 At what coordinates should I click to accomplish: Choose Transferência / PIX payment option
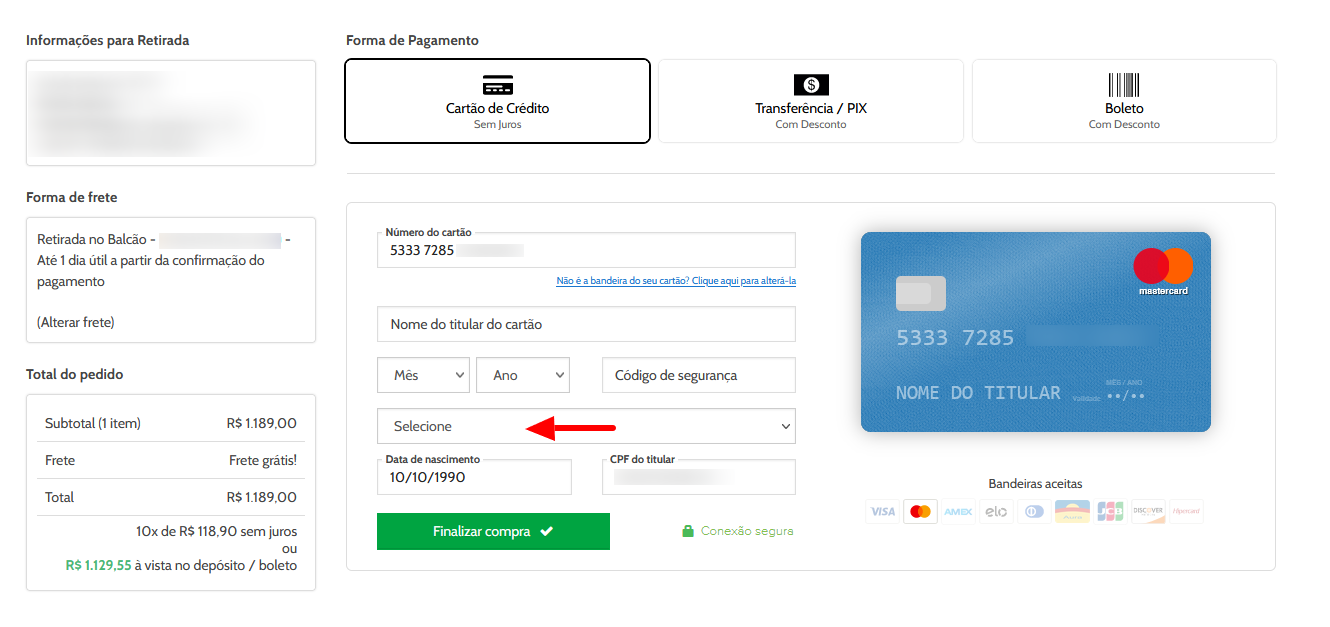[x=811, y=101]
